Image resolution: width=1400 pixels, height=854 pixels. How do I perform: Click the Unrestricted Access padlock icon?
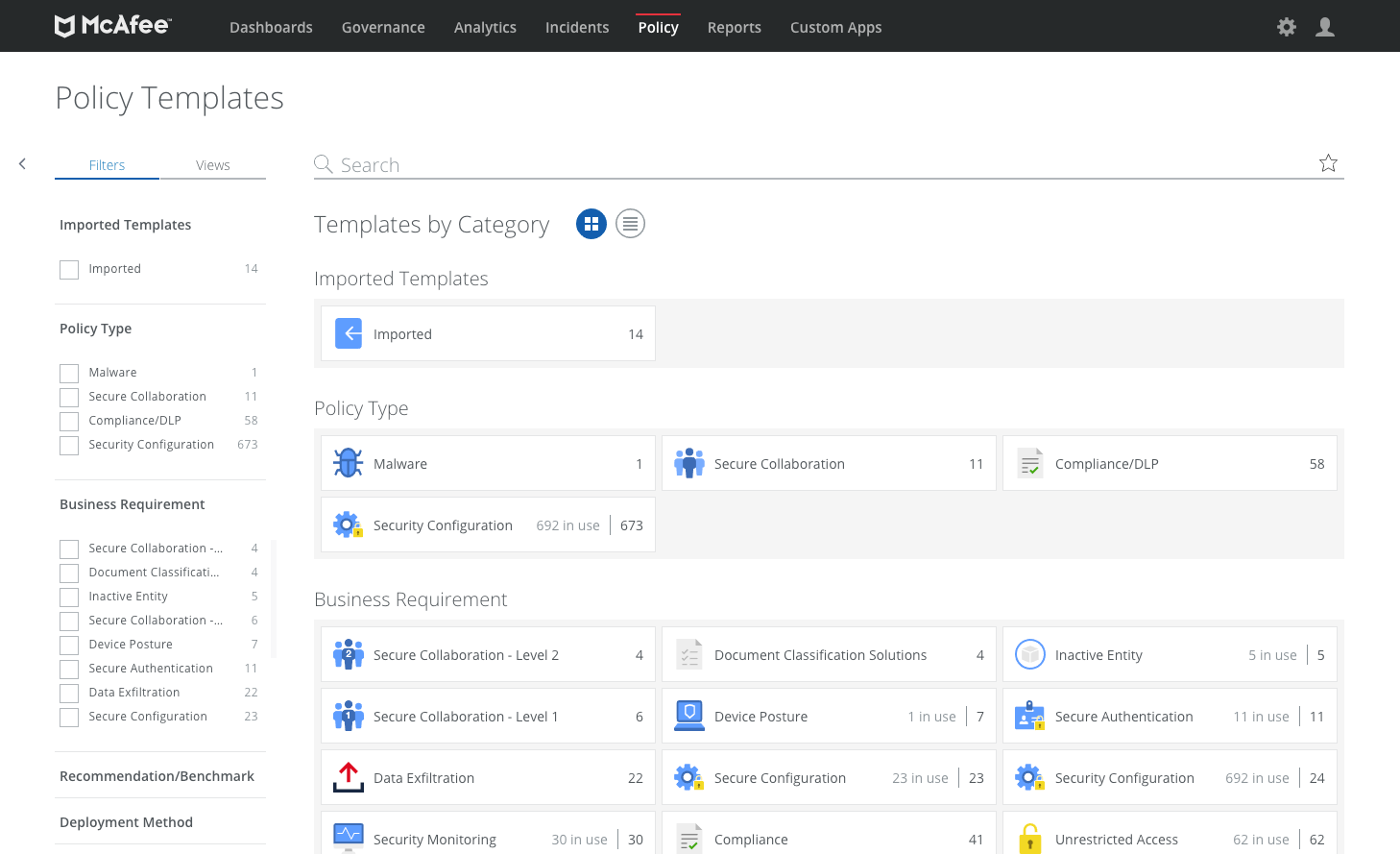click(1029, 838)
